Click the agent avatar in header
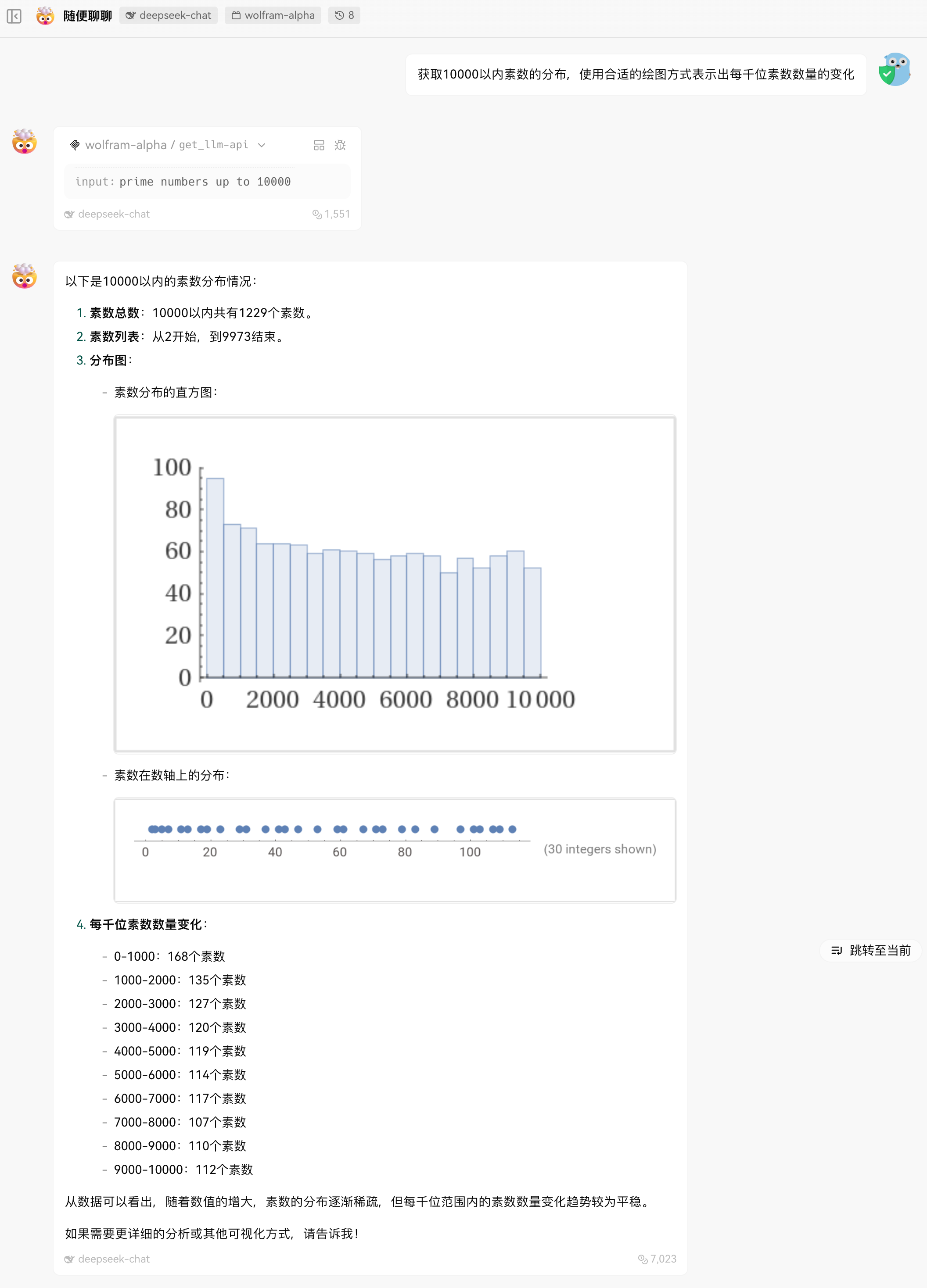Screen dimensions: 927x1288 pyautogui.click(x=45, y=16)
